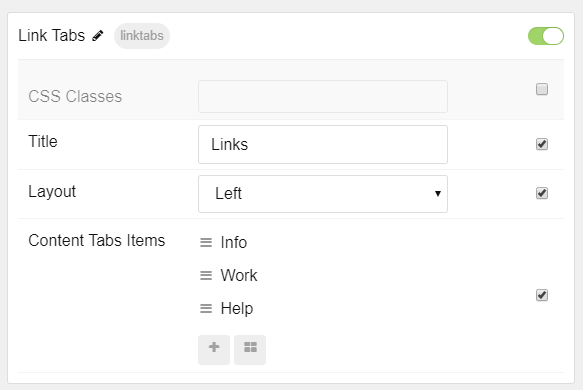Click the Layout dropdown arrow
The width and height of the screenshot is (583, 390).
[438, 193]
